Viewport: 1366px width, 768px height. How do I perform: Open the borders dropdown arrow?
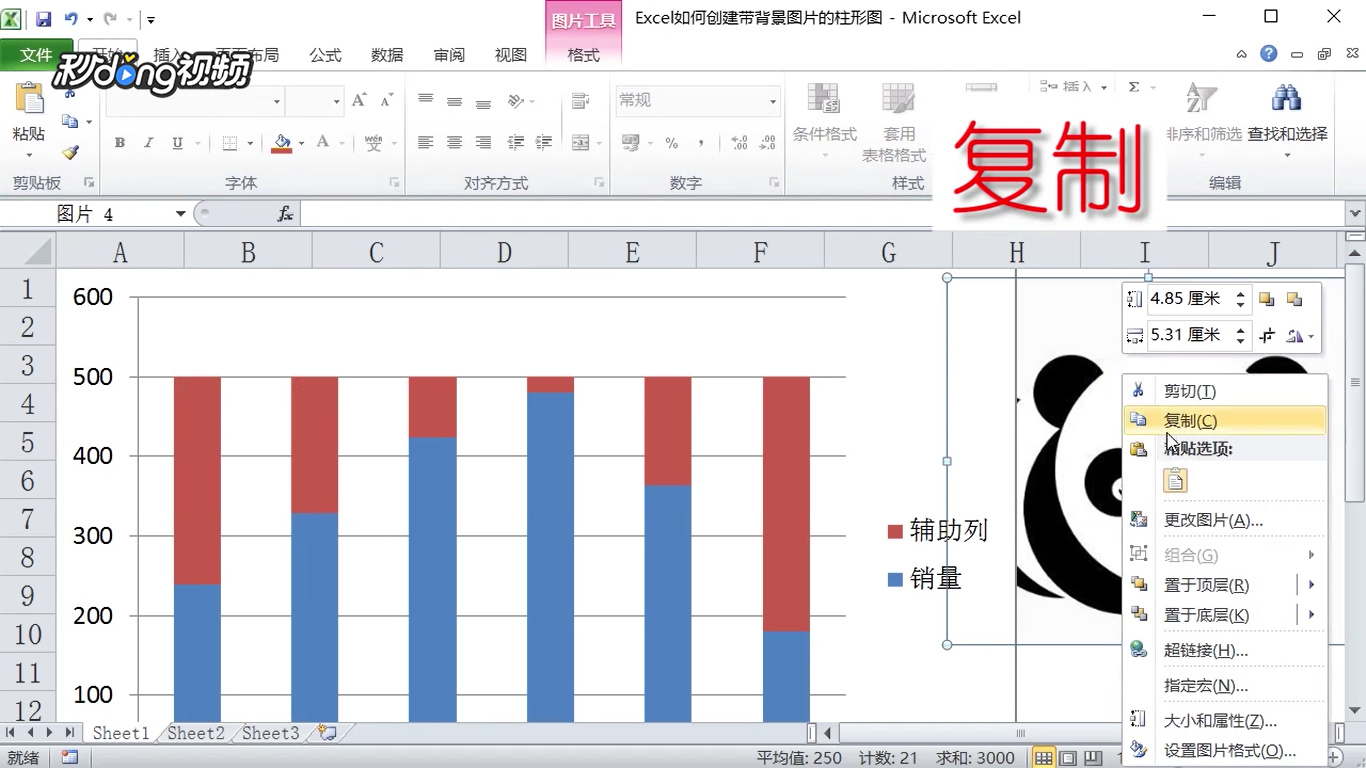click(249, 143)
